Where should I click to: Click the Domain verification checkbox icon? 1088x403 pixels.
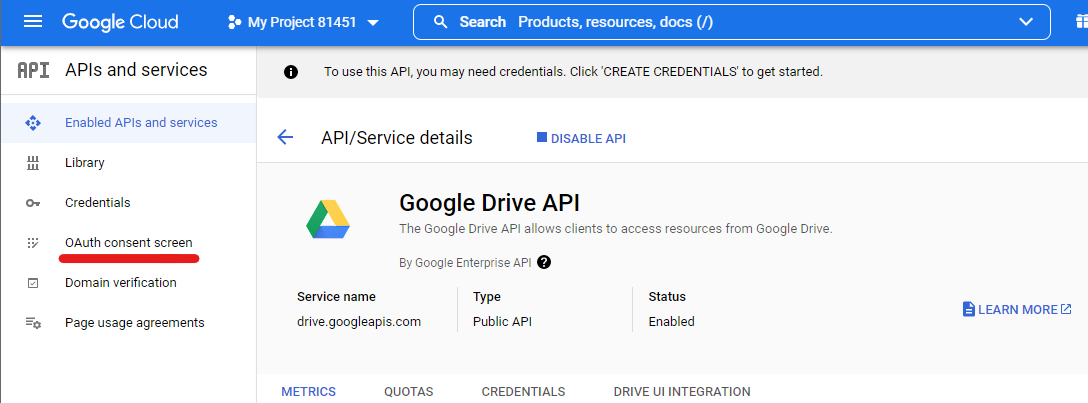pyautogui.click(x=33, y=283)
